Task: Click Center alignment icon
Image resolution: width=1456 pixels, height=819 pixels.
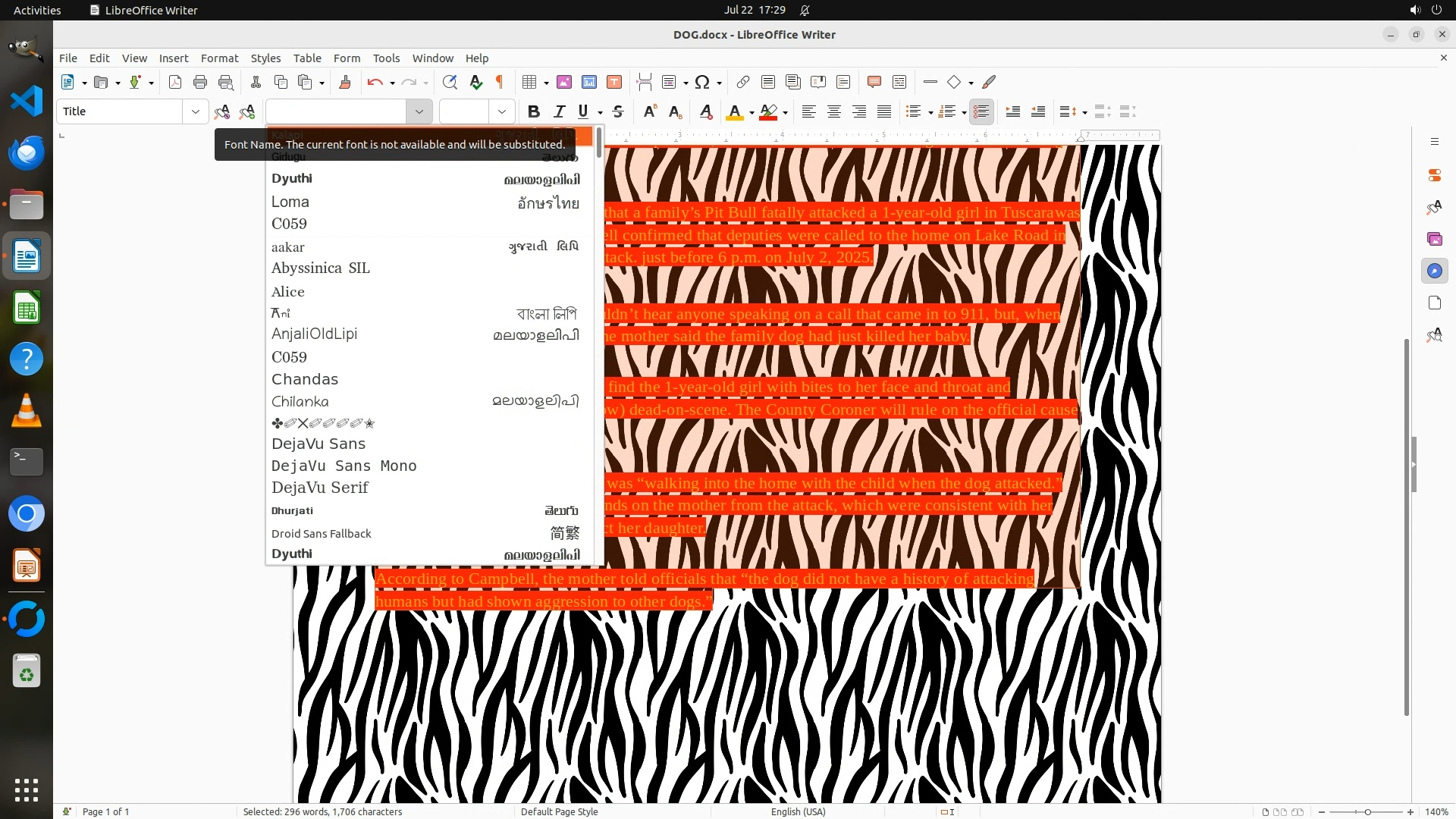Action: point(833,111)
